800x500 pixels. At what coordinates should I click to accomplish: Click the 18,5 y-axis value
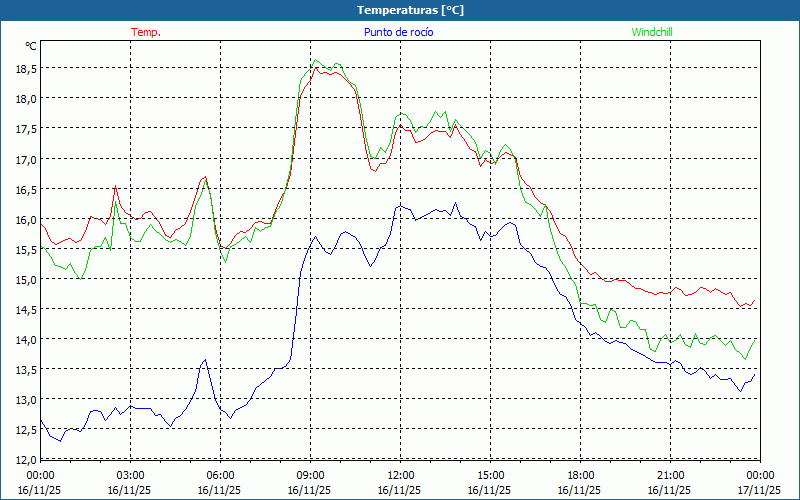(x=26, y=68)
